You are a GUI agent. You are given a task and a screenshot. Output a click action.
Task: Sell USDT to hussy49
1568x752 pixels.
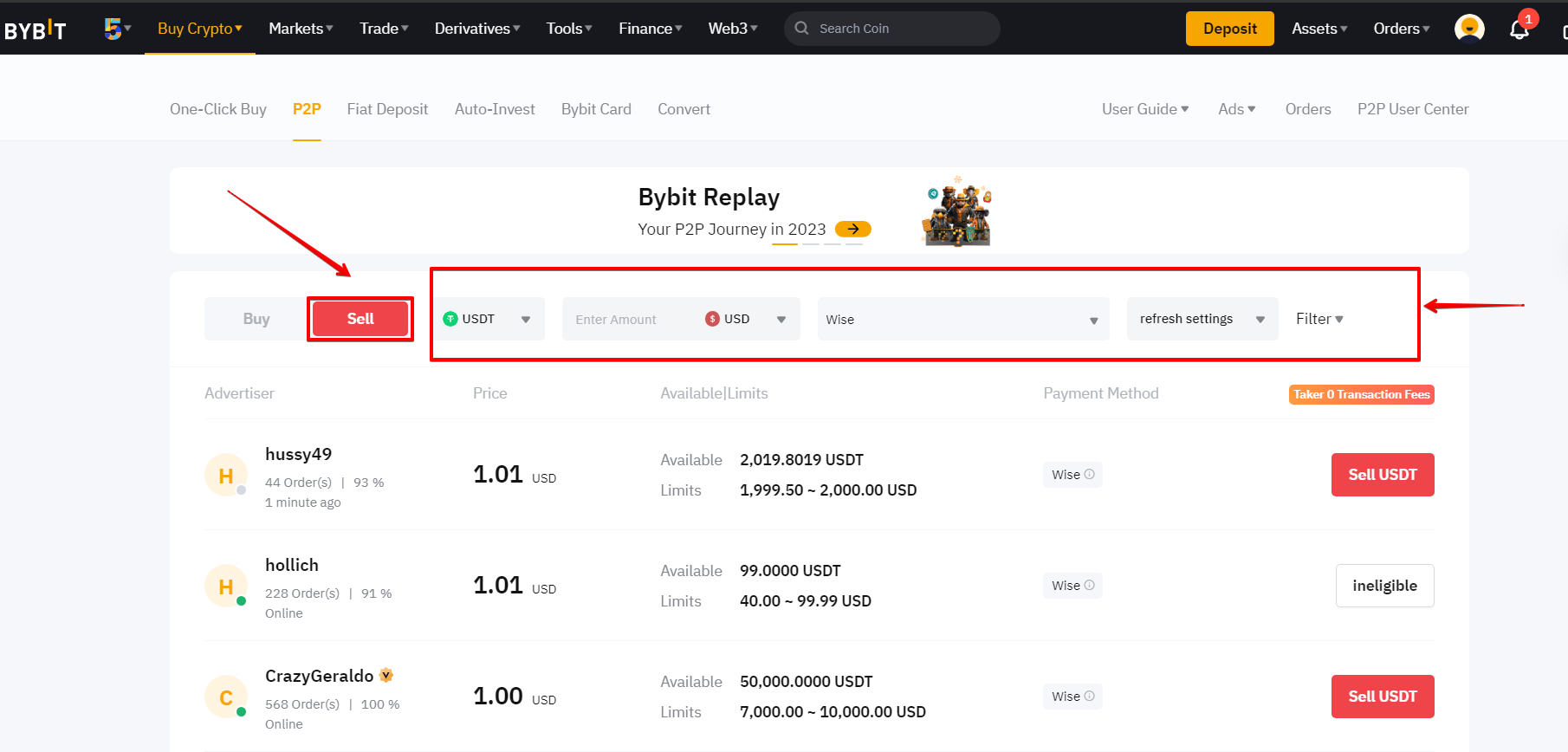coord(1383,475)
